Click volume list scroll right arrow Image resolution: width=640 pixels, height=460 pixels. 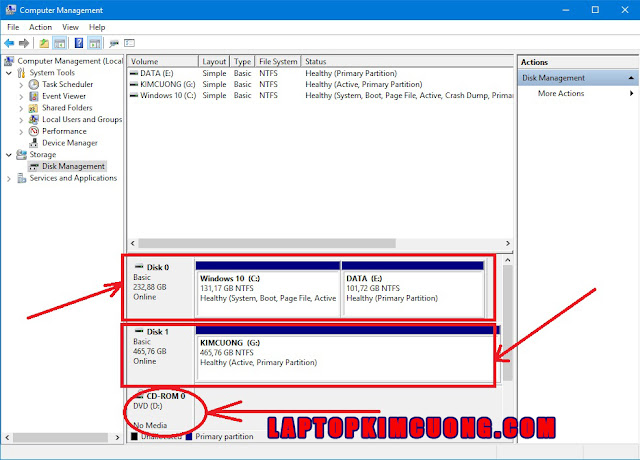pyautogui.click(x=508, y=243)
